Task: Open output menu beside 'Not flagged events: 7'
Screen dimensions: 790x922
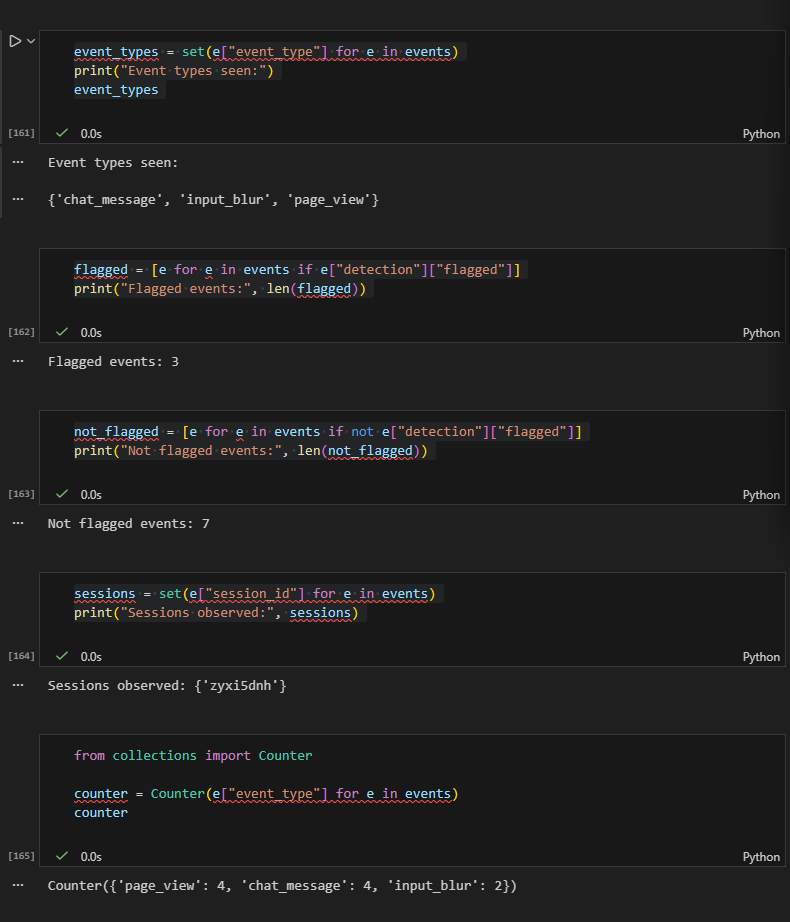Action: [x=17, y=523]
